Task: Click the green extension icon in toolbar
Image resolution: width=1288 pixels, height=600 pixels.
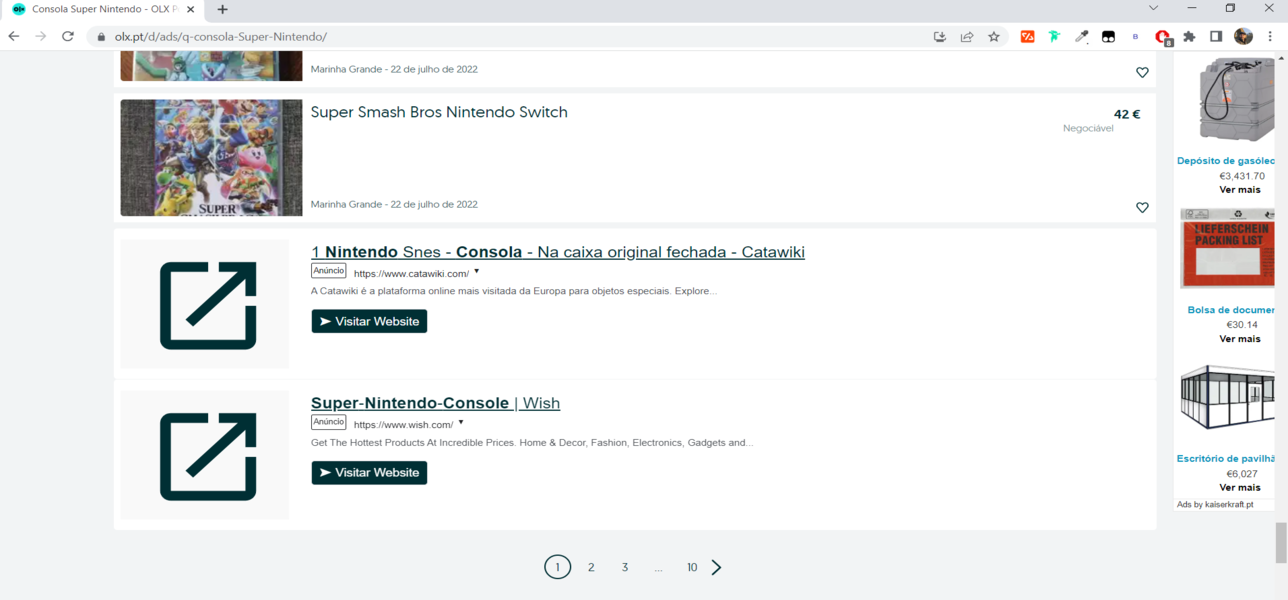Action: 1054,37
